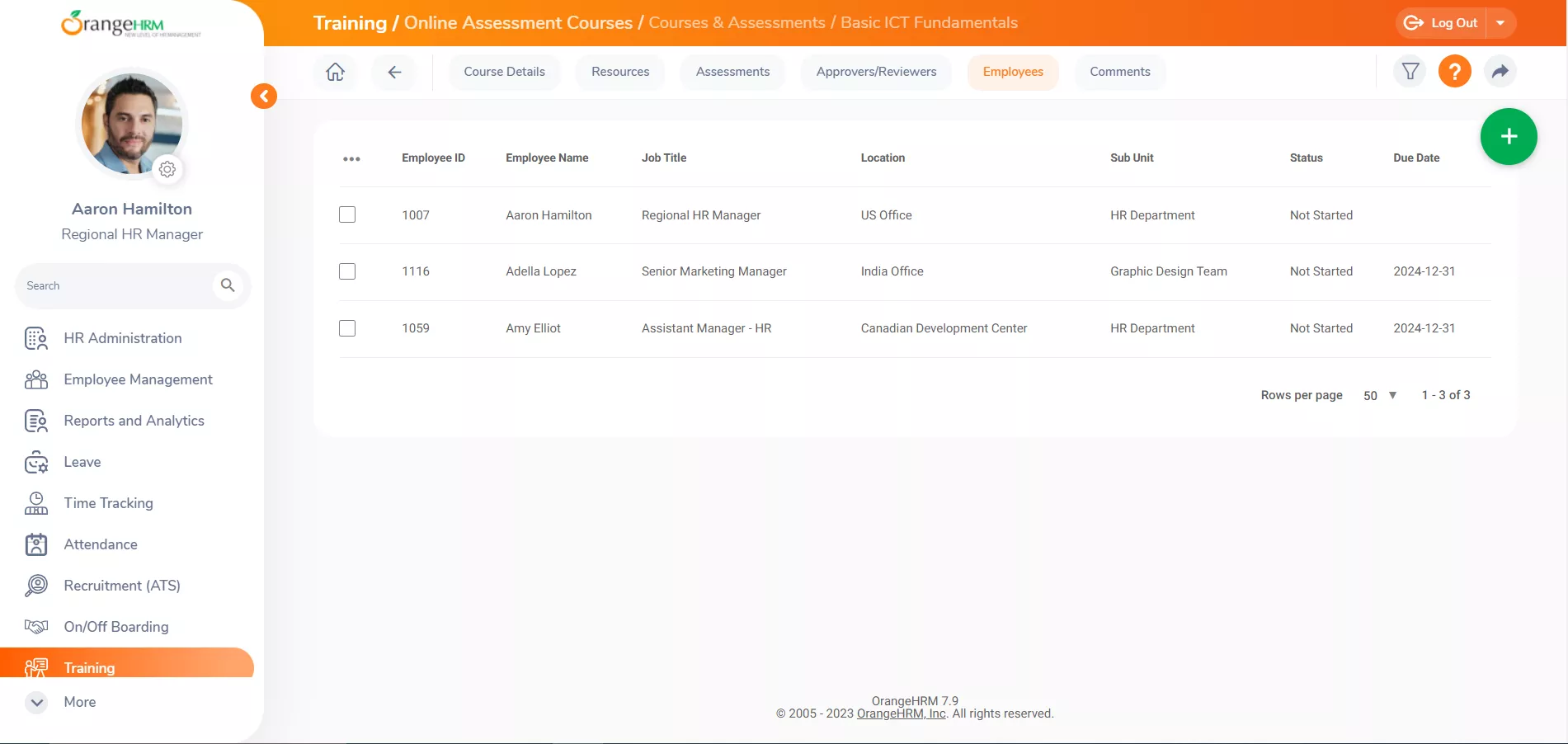Open the OrangeHRM, Inc footer link
This screenshot has width=1568, height=744.
tap(901, 713)
